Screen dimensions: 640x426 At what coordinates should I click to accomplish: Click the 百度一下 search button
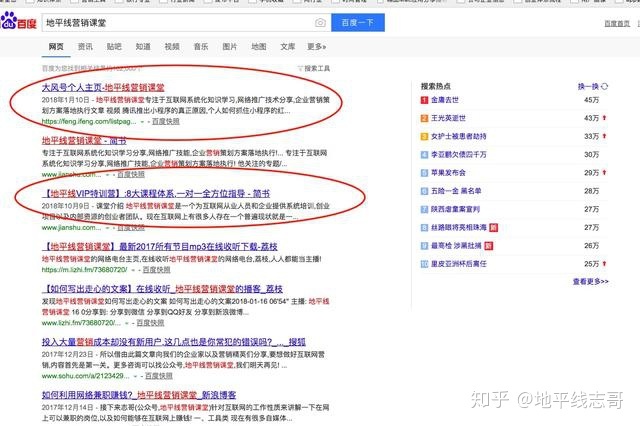point(358,23)
